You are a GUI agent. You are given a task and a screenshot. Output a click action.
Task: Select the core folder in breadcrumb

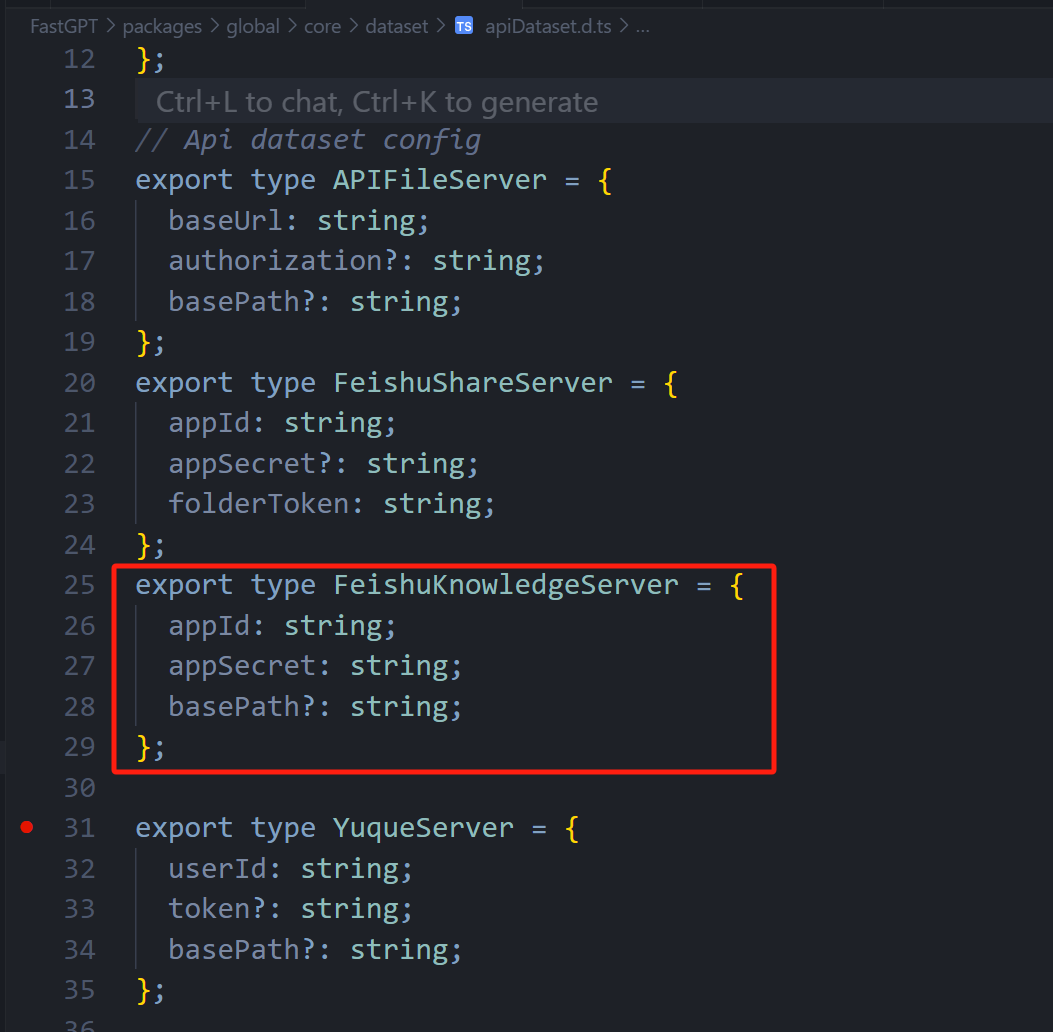pyautogui.click(x=322, y=26)
